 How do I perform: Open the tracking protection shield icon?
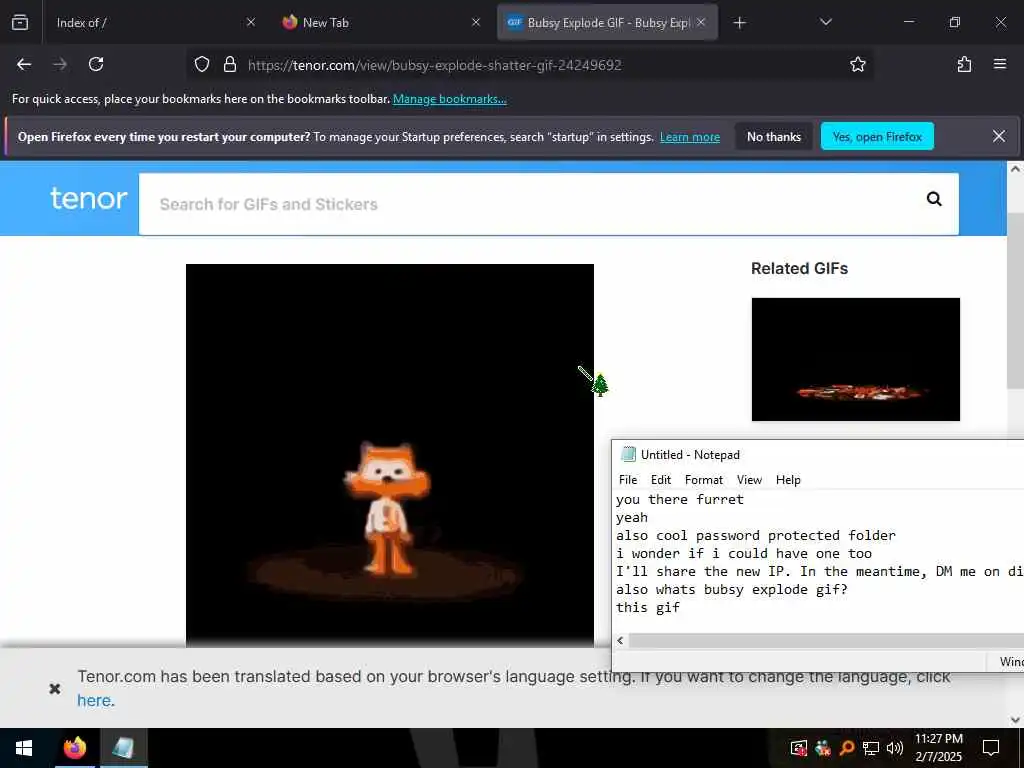[x=202, y=64]
